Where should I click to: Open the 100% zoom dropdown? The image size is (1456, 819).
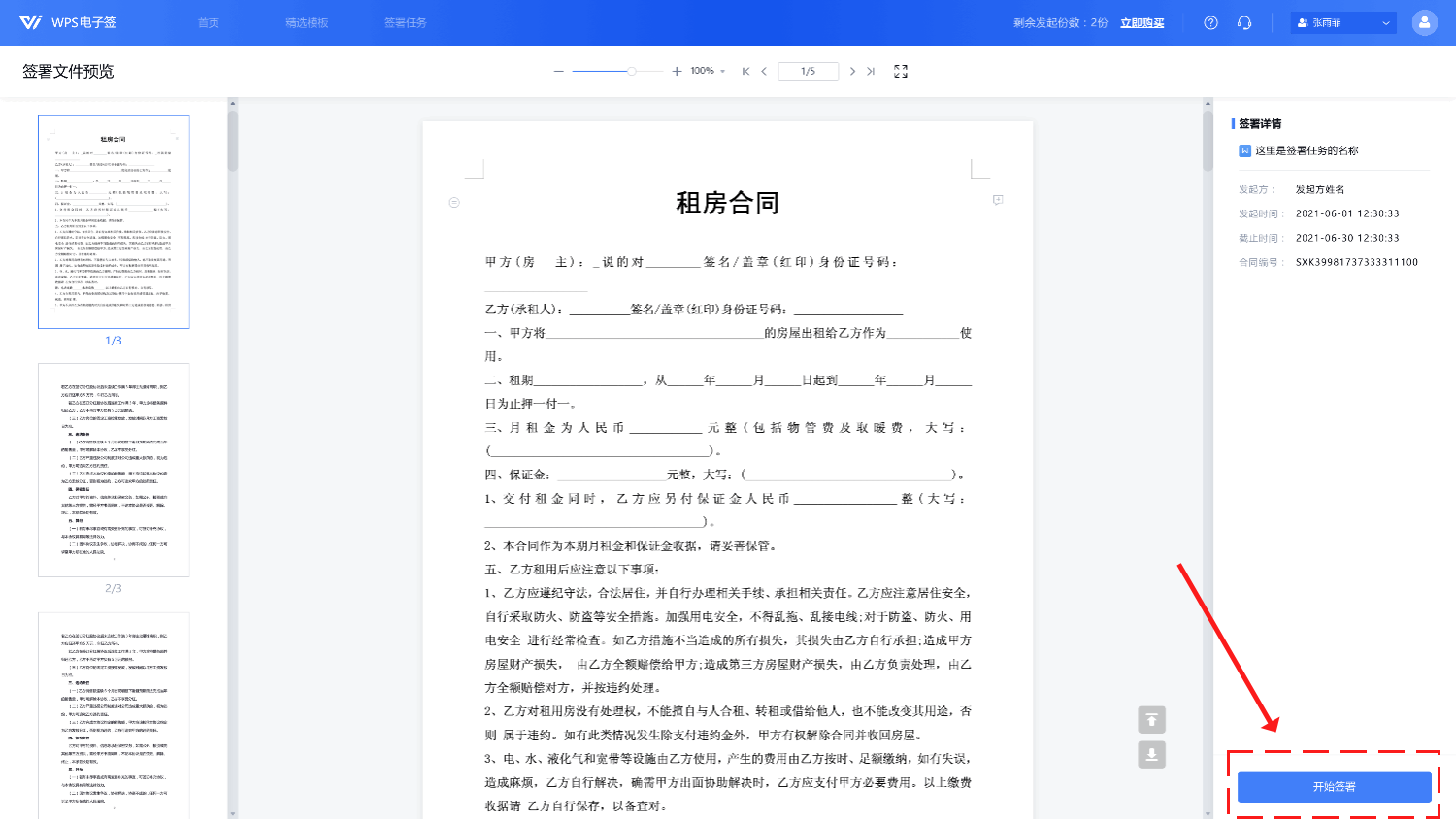click(708, 71)
